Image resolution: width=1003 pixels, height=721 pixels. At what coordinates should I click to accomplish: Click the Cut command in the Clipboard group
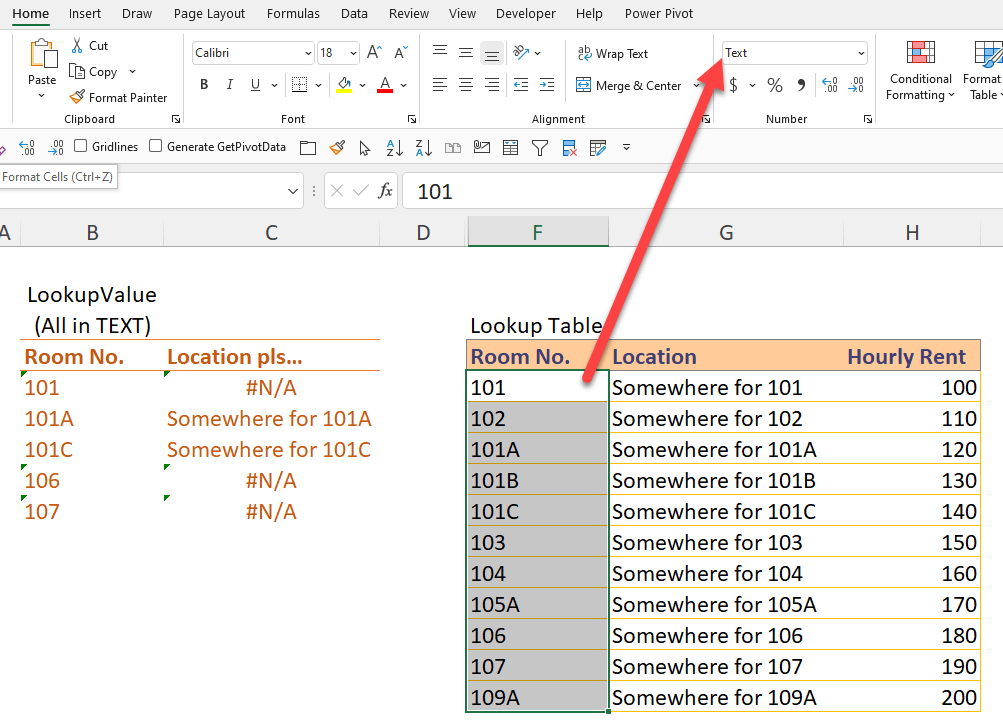coord(89,45)
